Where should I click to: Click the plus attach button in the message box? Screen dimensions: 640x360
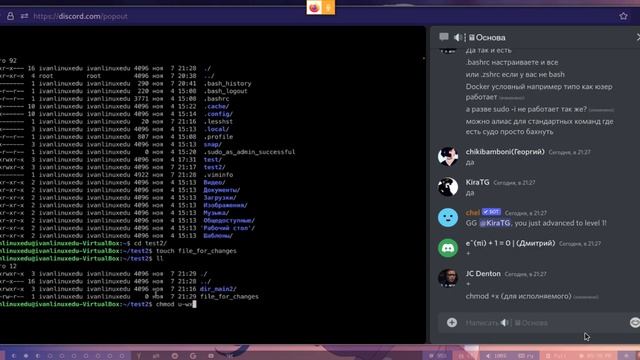[452, 322]
